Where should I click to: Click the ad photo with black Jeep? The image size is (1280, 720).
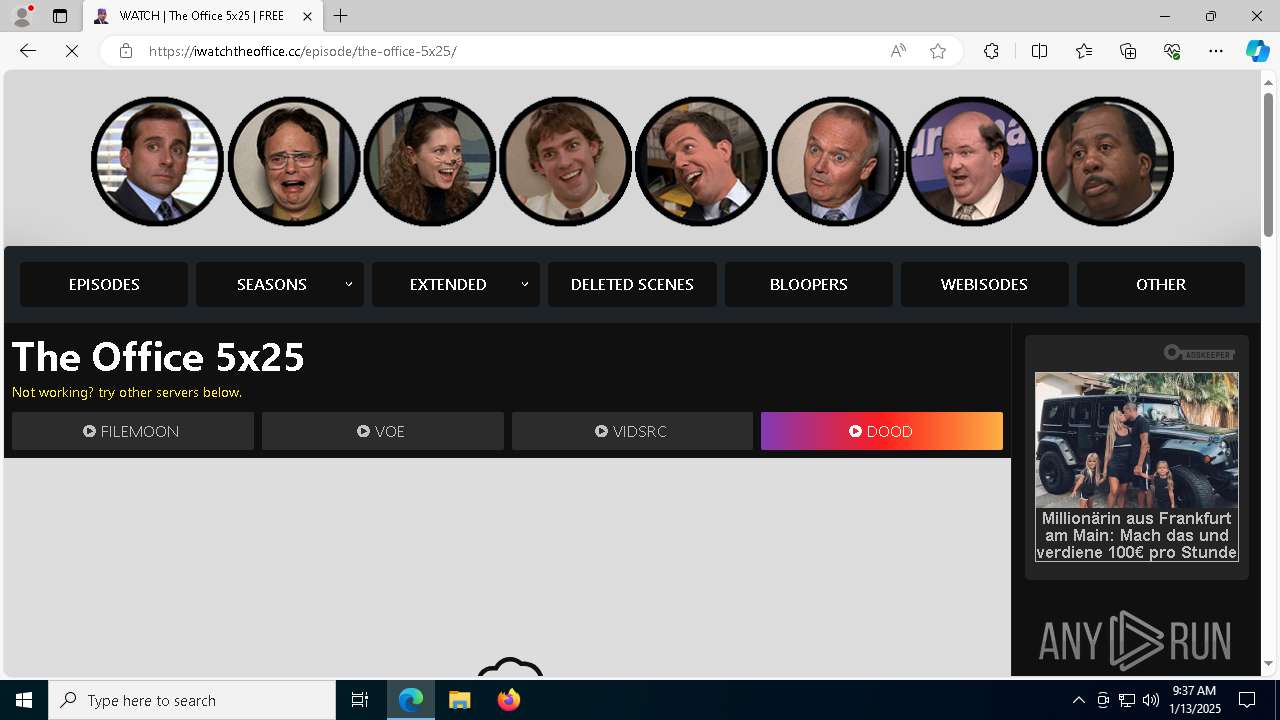[x=1137, y=440]
